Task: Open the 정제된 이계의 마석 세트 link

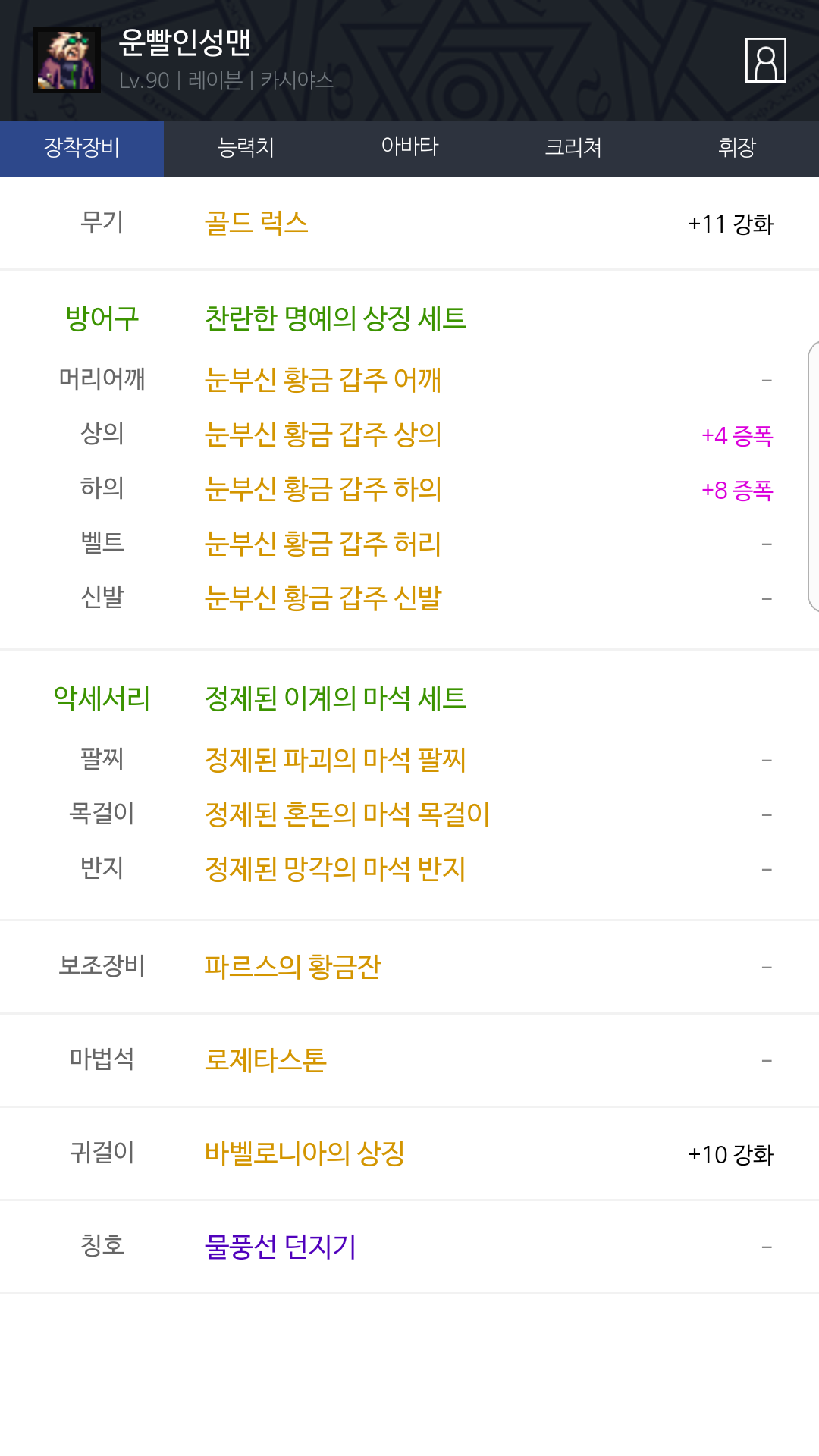Action: (335, 698)
